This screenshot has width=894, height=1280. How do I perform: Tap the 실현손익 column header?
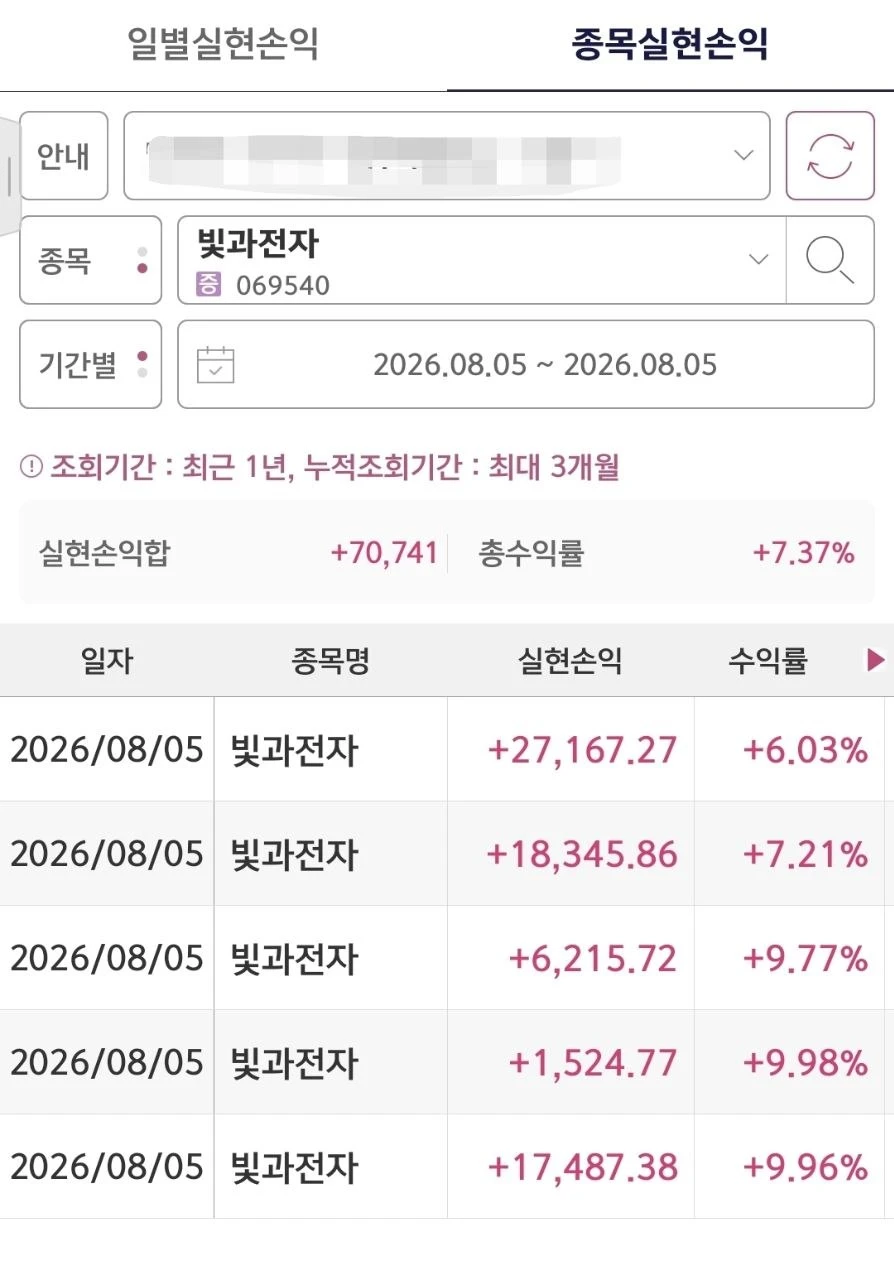[570, 661]
